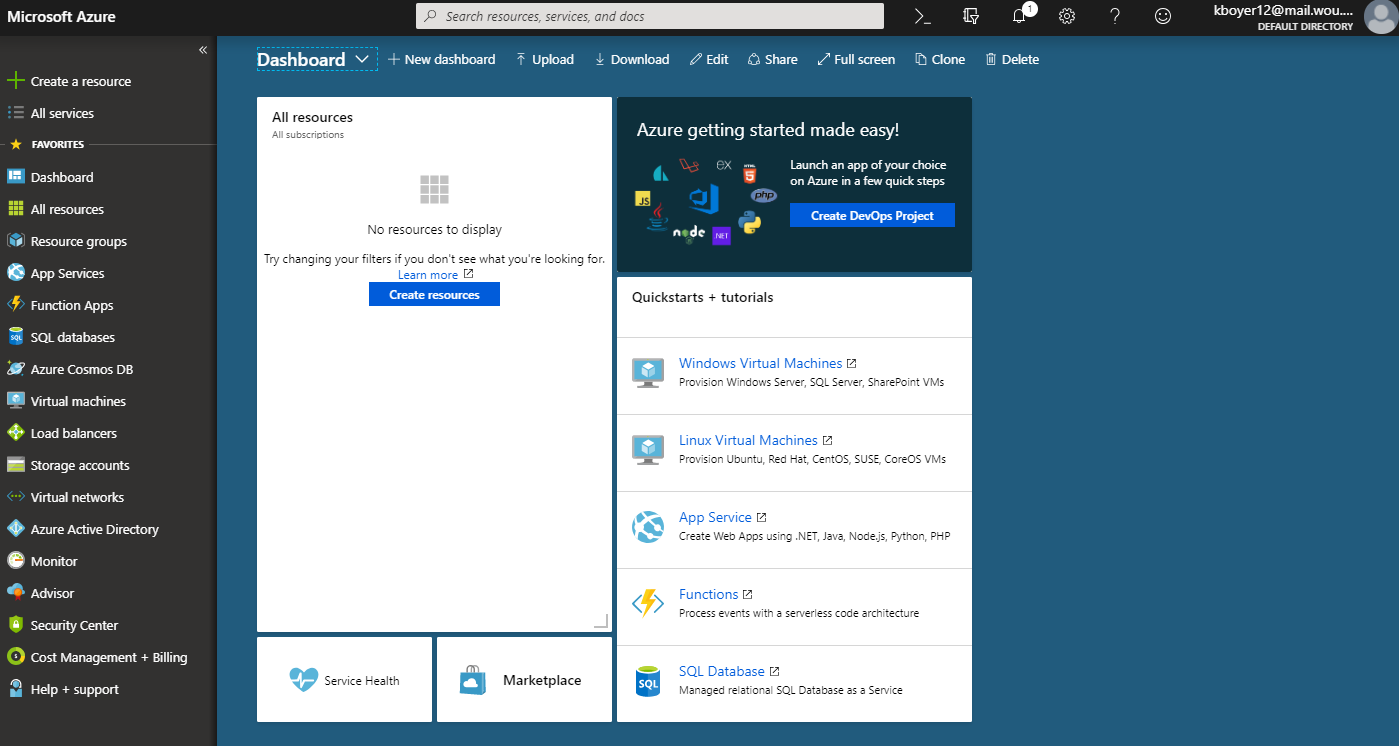The height and width of the screenshot is (746, 1399).
Task: Delete the dashboard
Action: [1011, 59]
